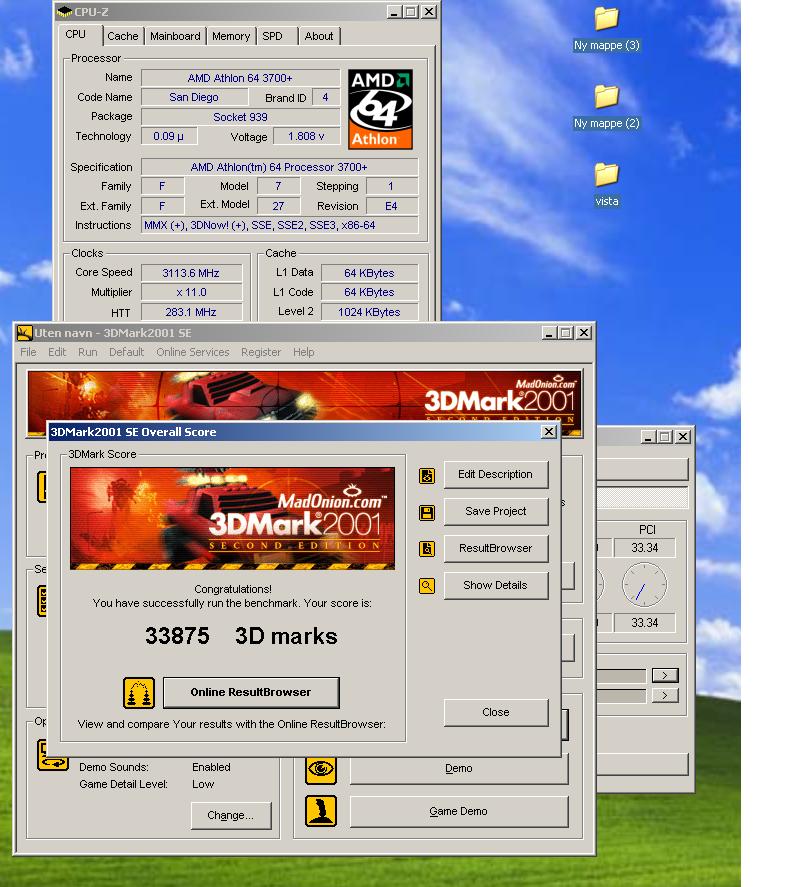Screen dimensions: 800x887
Task: Click the Level 2 1024 KBytes value
Action: pyautogui.click(x=369, y=312)
